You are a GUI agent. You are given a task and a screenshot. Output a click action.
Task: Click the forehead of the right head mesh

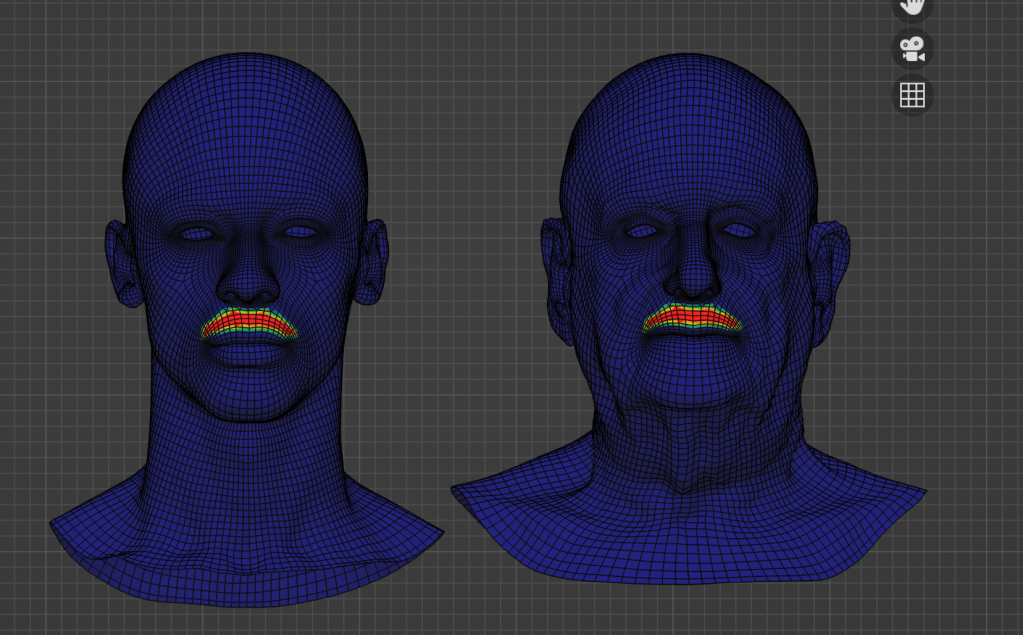(688, 150)
